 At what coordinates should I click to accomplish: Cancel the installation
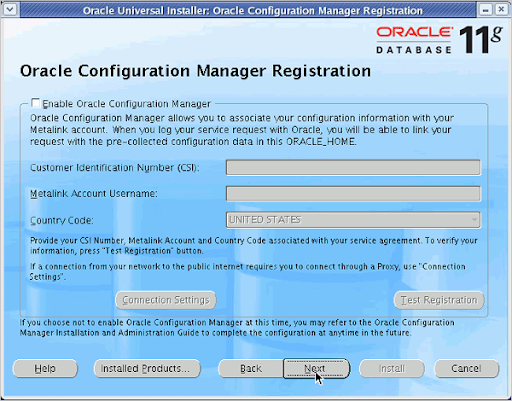[467, 368]
